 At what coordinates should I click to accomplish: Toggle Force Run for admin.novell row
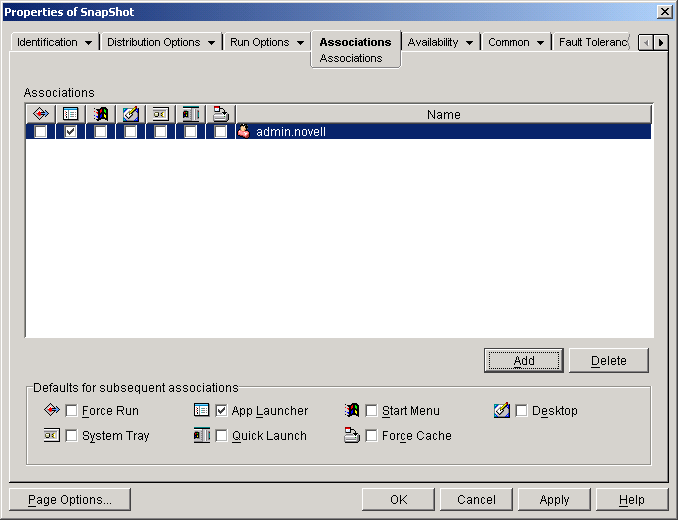tap(41, 131)
